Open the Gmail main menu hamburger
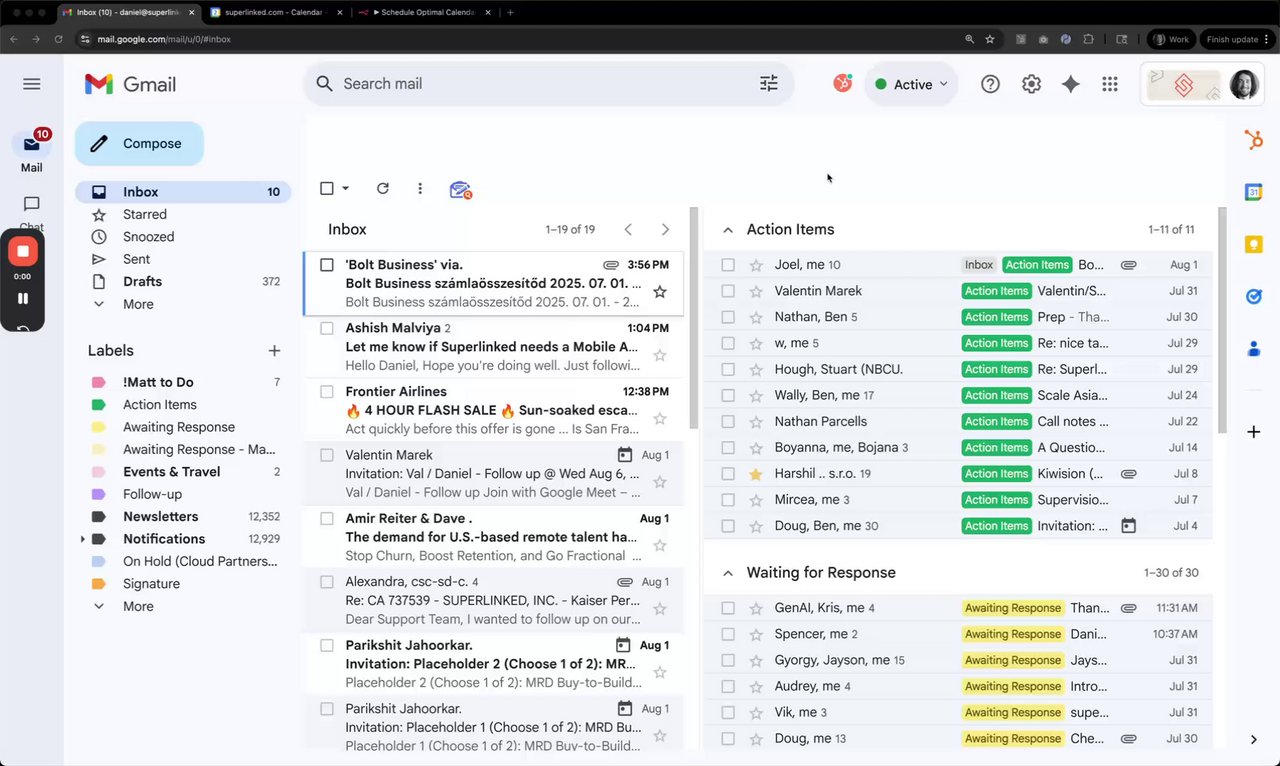 [x=32, y=84]
